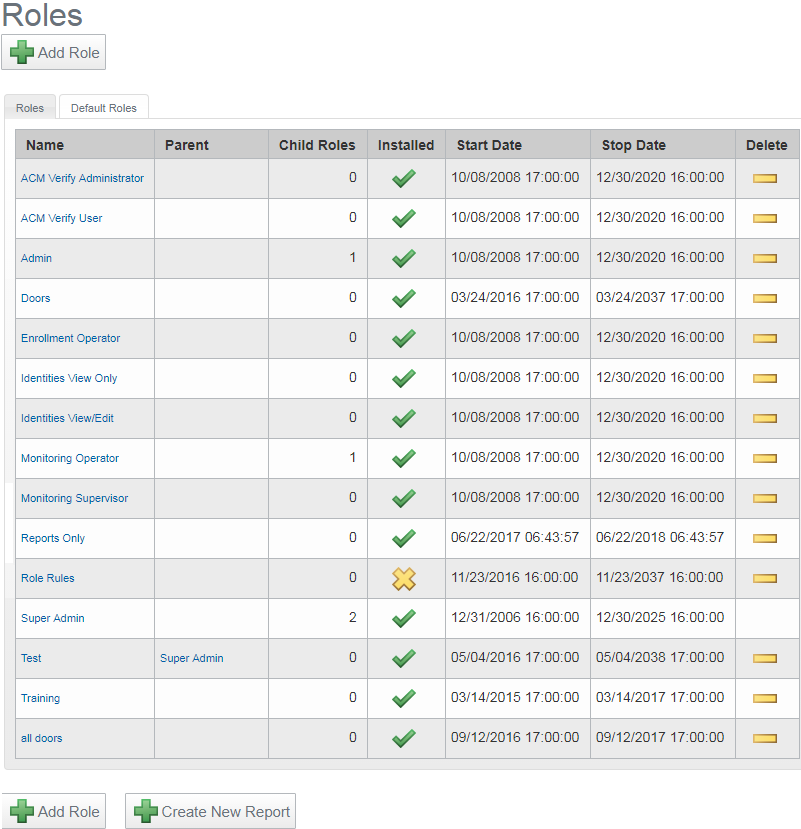Sort by the Name column header
Viewport: 801px width, 829px height.
[x=45, y=145]
